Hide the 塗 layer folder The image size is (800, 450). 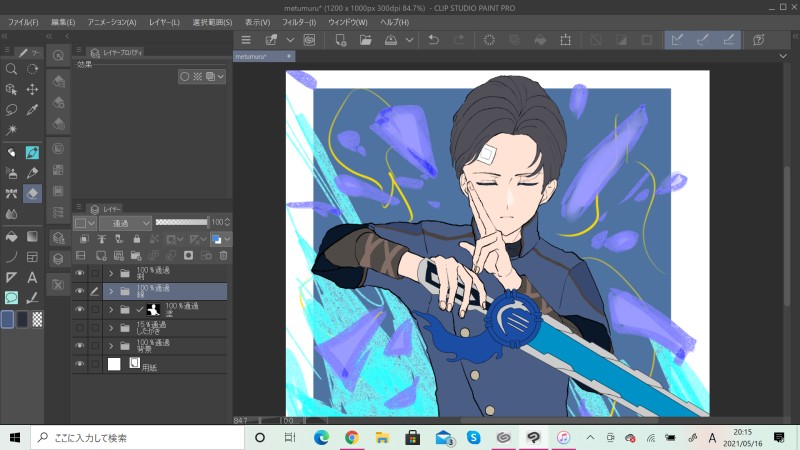click(x=80, y=309)
